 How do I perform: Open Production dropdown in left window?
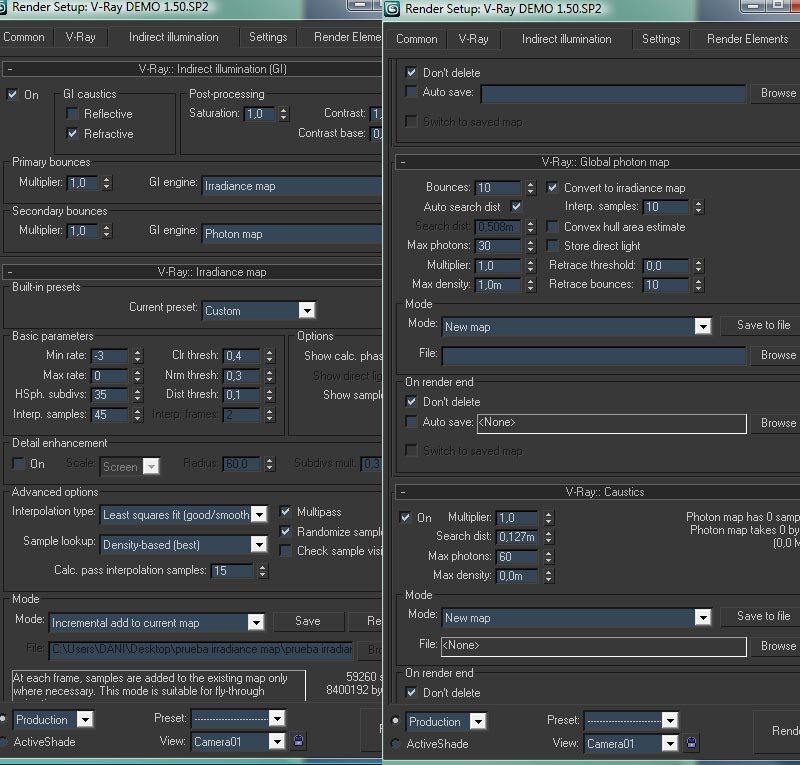tap(53, 720)
